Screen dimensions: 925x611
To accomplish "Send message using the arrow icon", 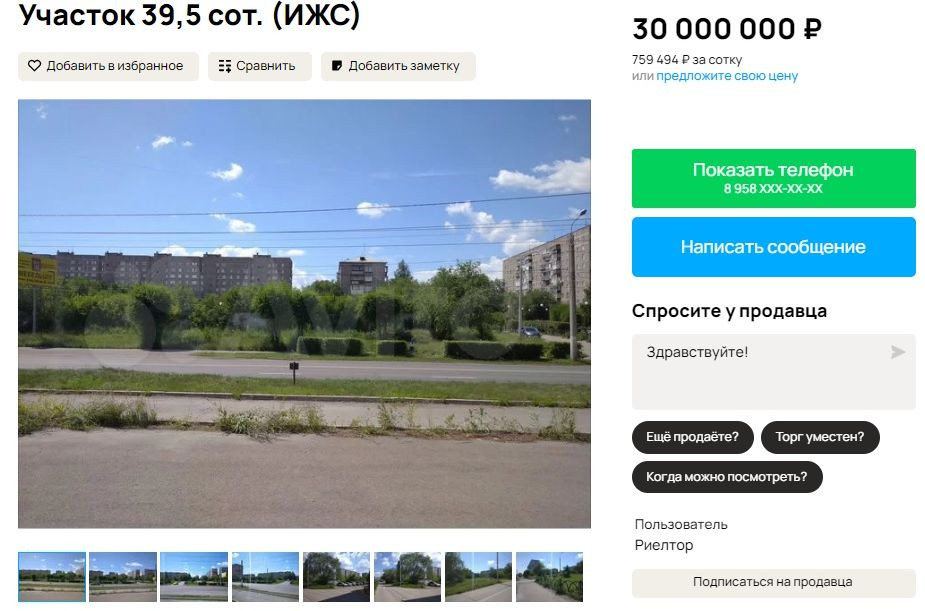I will [x=898, y=352].
